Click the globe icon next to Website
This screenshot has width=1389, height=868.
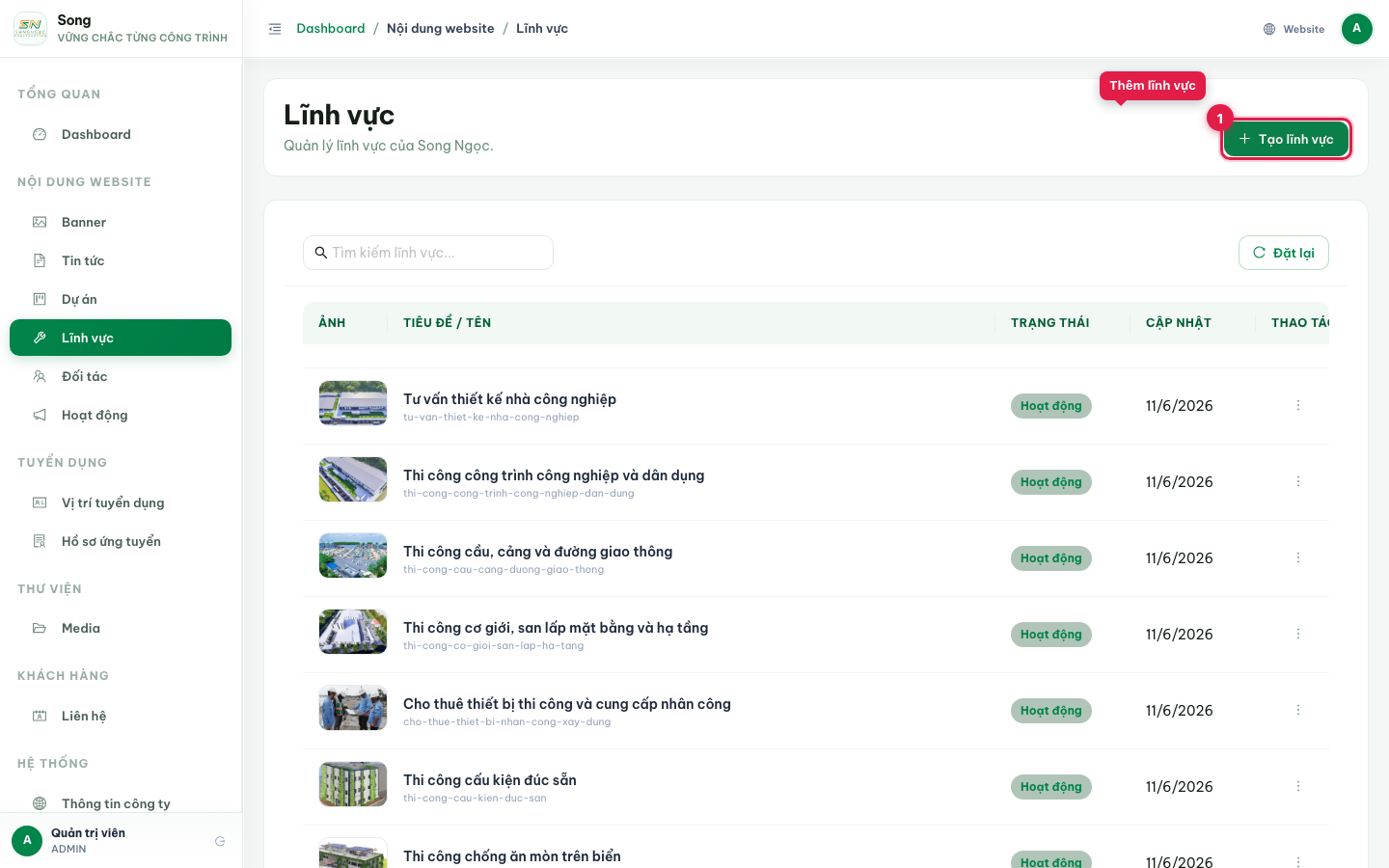click(1269, 29)
